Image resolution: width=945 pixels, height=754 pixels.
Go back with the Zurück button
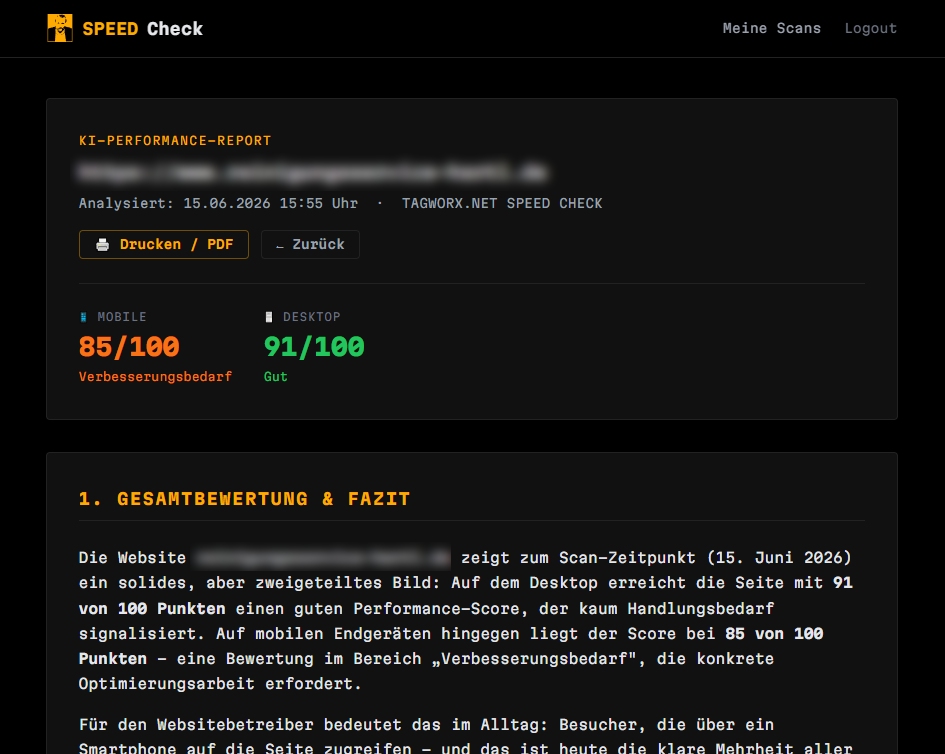tap(310, 244)
